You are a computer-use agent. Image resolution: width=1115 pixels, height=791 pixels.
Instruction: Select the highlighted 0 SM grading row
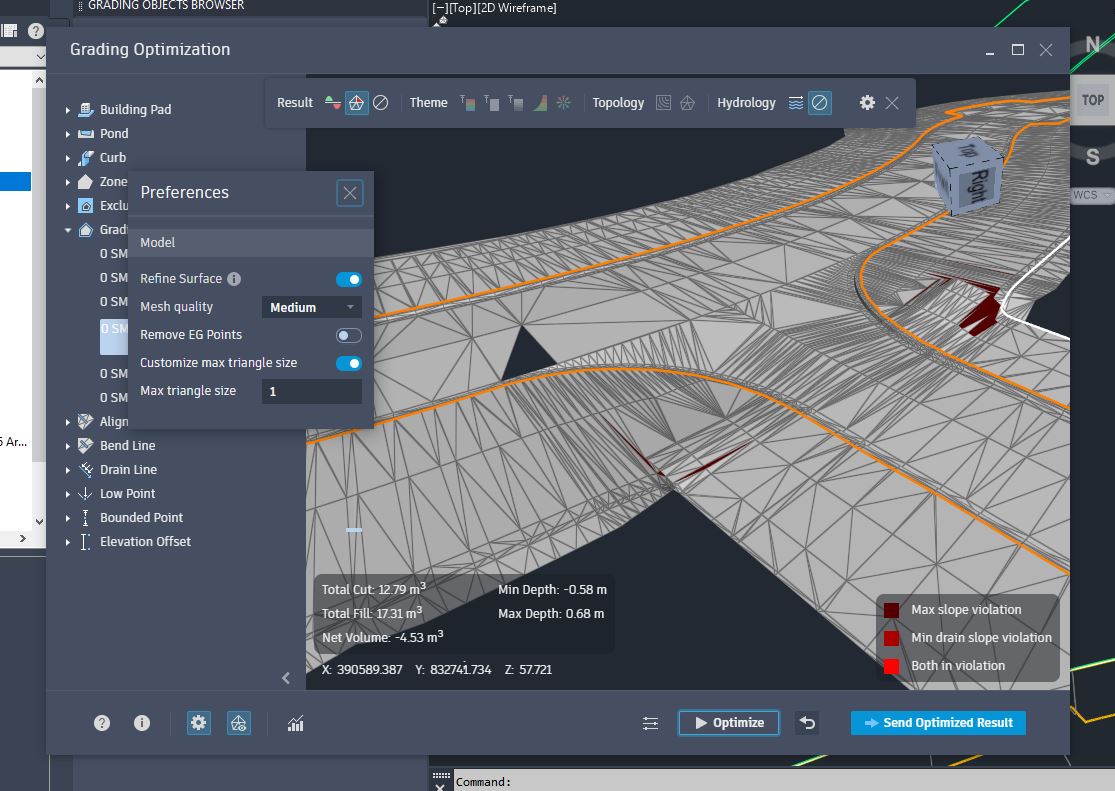[114, 337]
